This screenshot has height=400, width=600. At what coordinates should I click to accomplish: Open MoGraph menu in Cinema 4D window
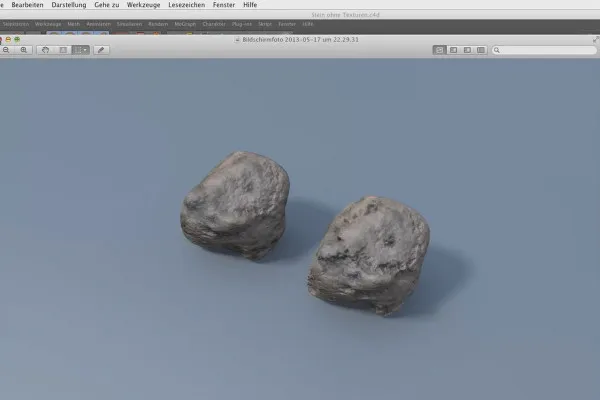pyautogui.click(x=185, y=24)
